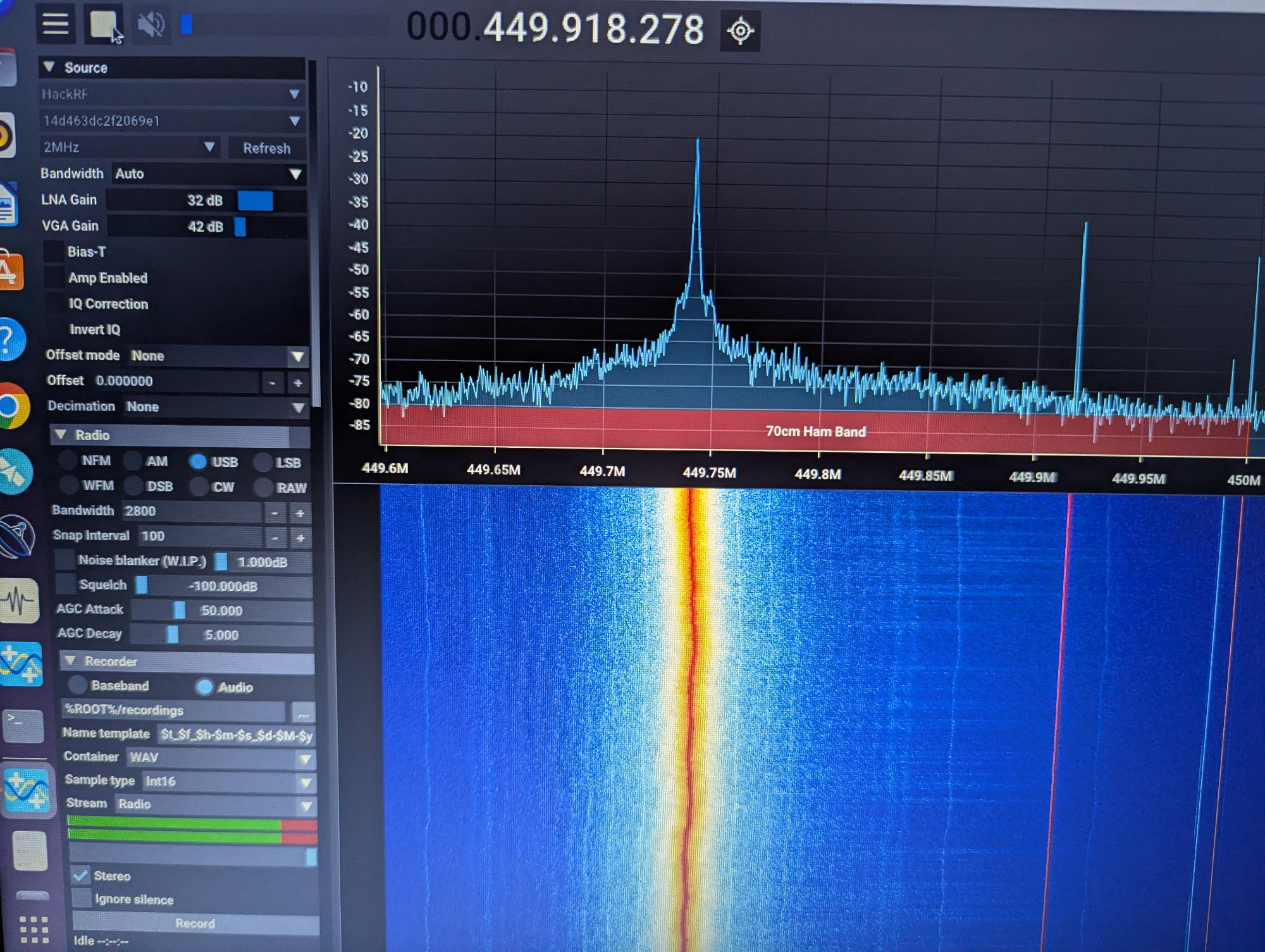Increase radio Bandwidth with plus button
This screenshot has width=1265, height=952.
[x=300, y=513]
